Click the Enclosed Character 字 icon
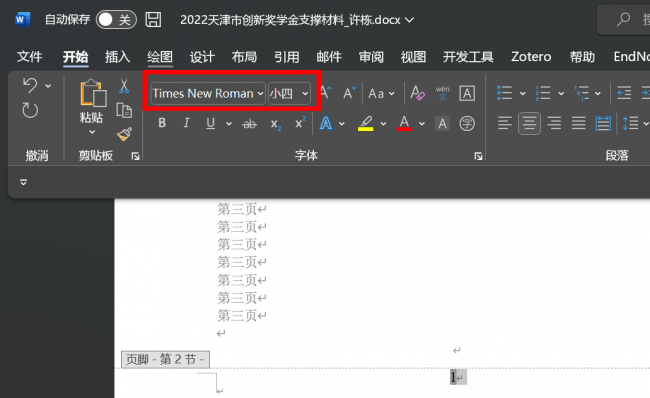The image size is (650, 398). point(467,124)
